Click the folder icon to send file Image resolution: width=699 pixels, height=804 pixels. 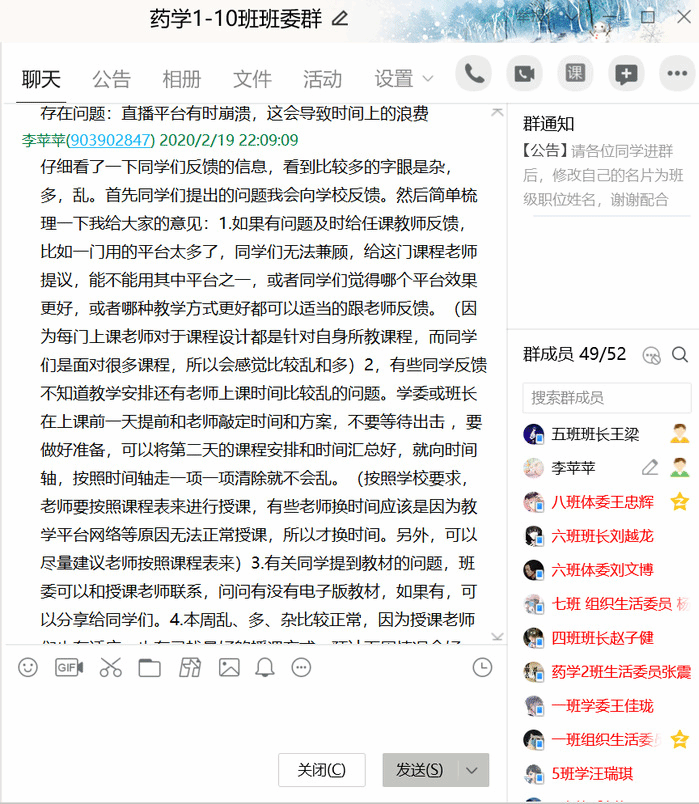tap(149, 667)
